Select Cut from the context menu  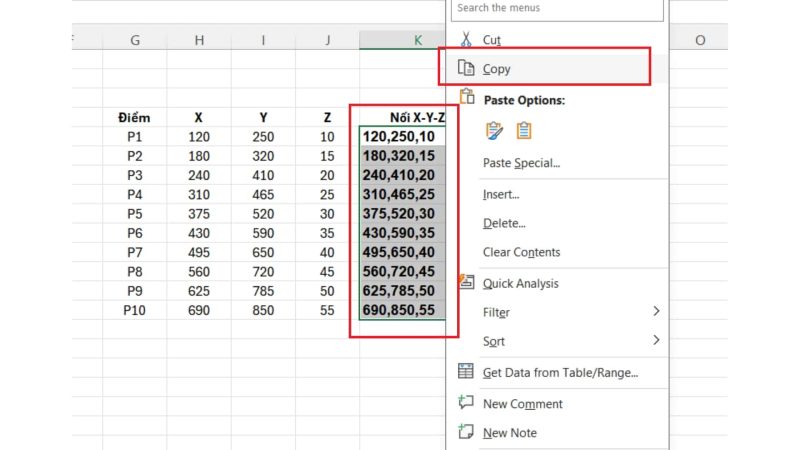pyautogui.click(x=557, y=40)
